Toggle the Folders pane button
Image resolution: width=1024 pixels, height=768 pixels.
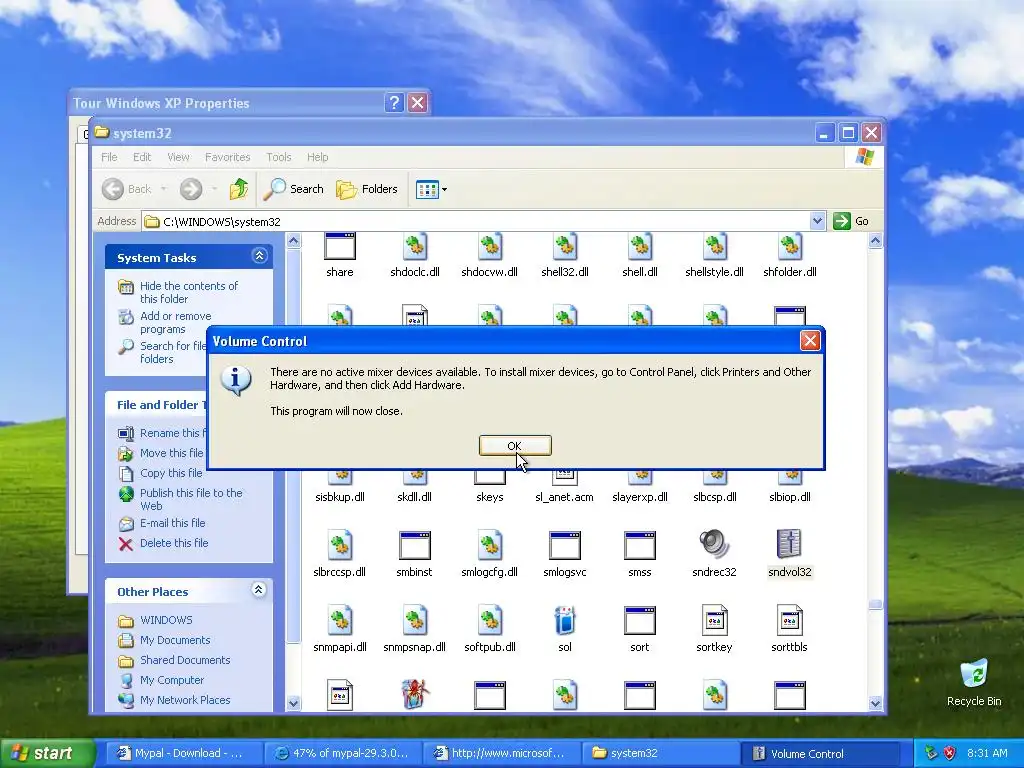[367, 189]
